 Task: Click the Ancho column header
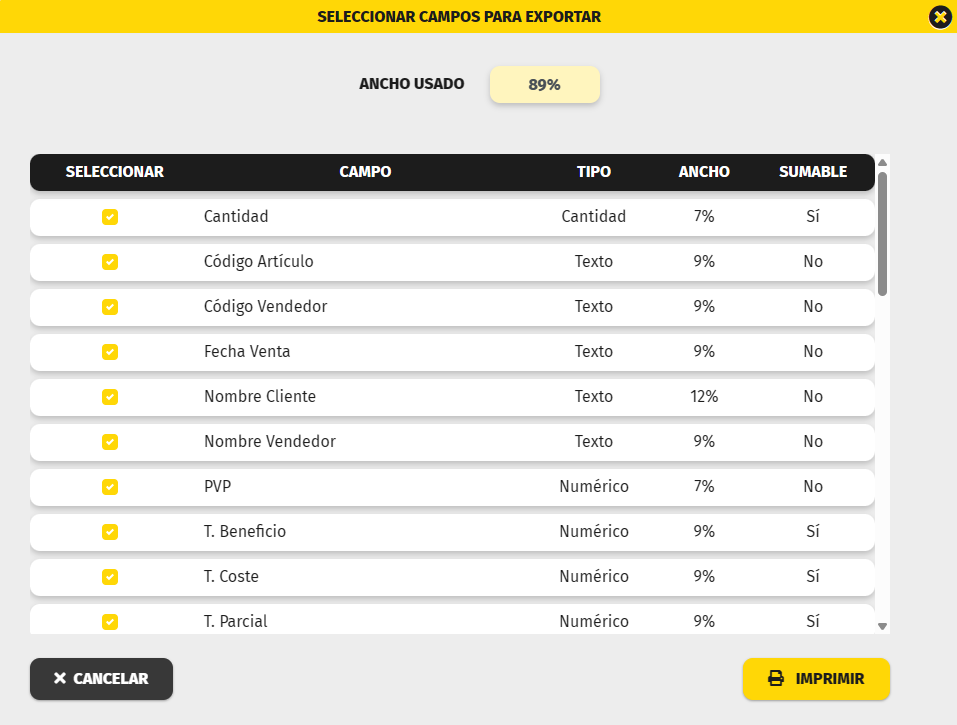[x=704, y=172]
